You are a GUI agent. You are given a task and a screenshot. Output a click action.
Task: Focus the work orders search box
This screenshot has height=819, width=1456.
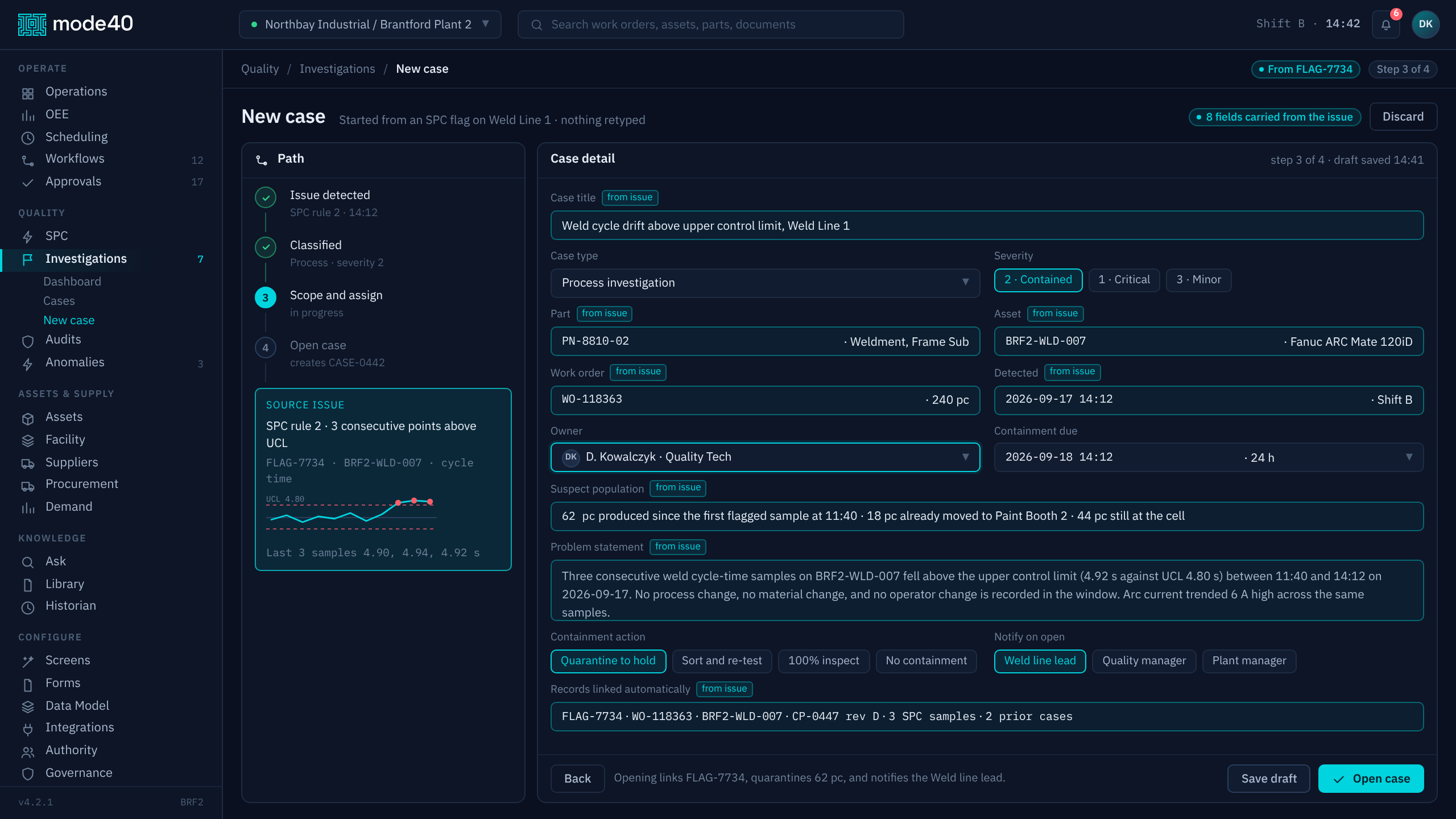tap(710, 24)
